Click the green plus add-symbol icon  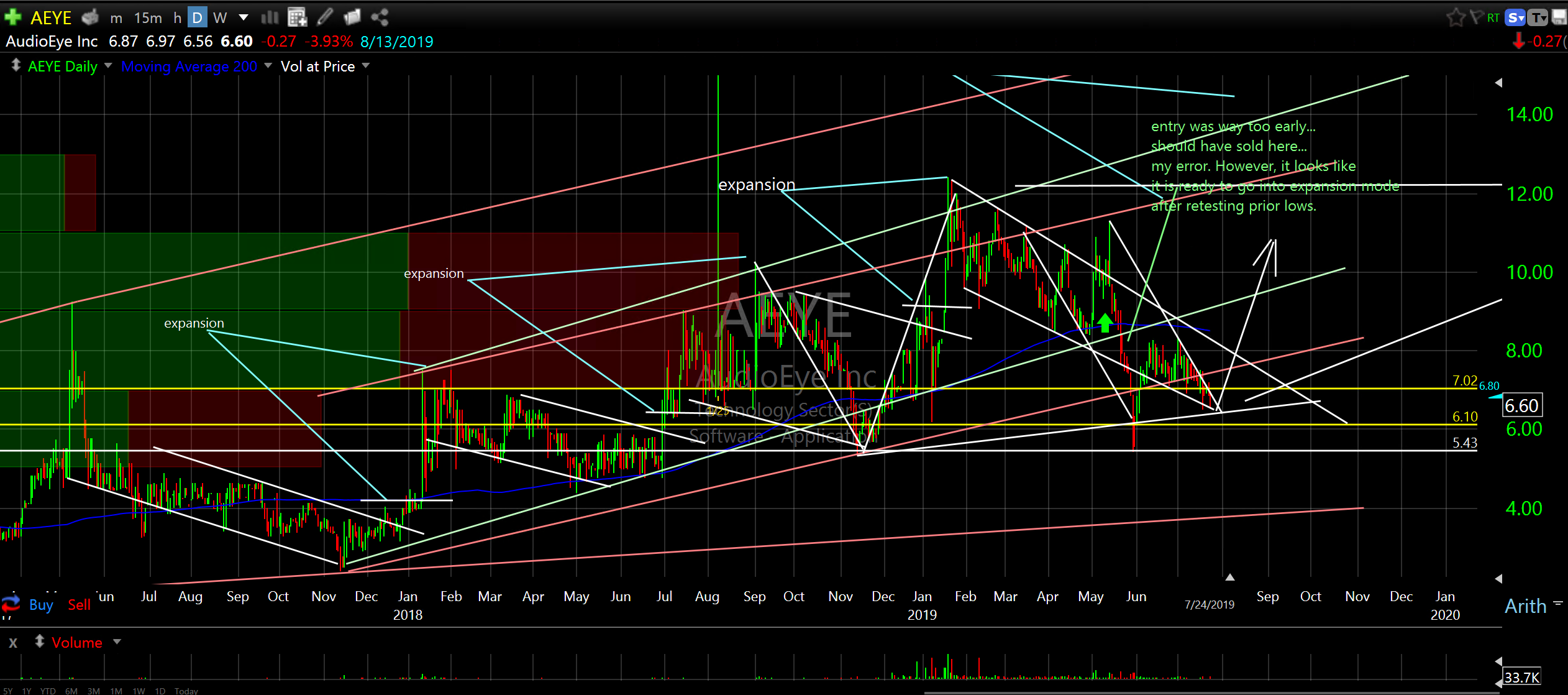point(12,17)
